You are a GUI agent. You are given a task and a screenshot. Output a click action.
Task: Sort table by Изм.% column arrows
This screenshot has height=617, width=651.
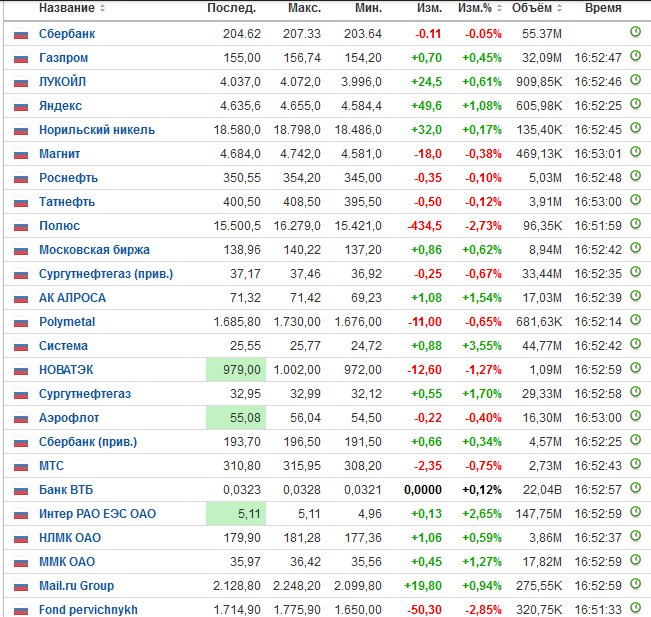tap(499, 8)
